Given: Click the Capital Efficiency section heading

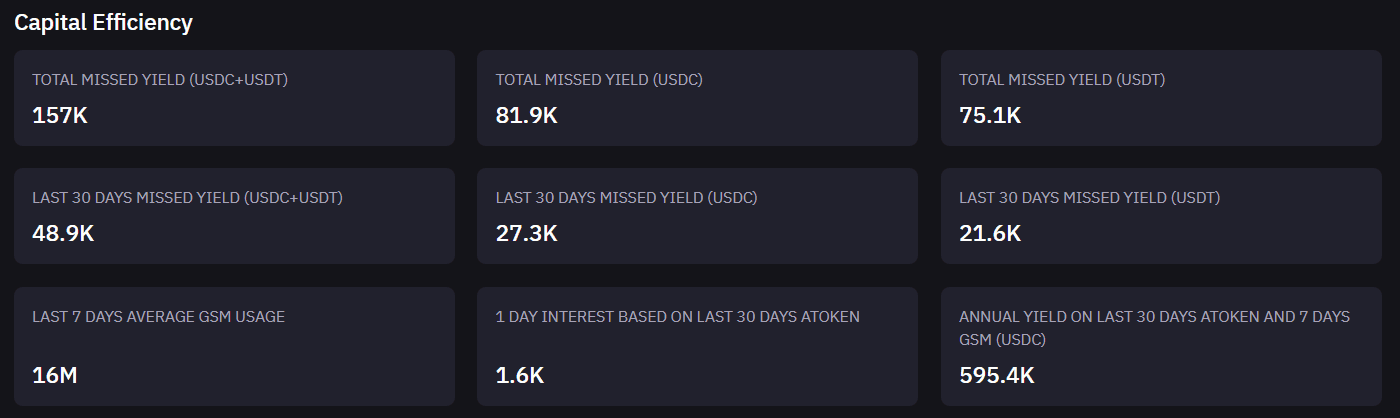Looking at the screenshot, I should tap(103, 23).
